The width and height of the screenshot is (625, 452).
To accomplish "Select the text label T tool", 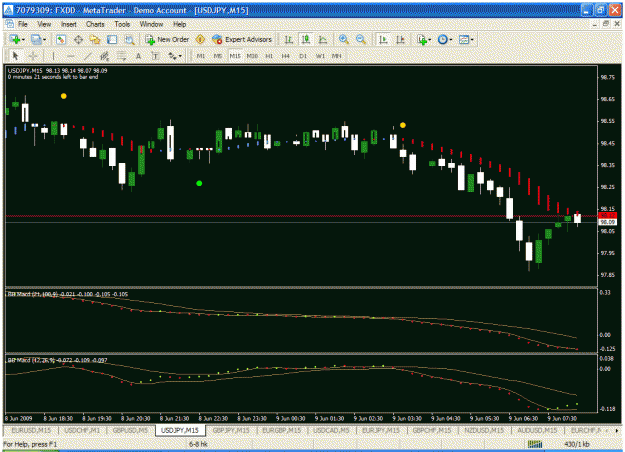I will pos(155,56).
